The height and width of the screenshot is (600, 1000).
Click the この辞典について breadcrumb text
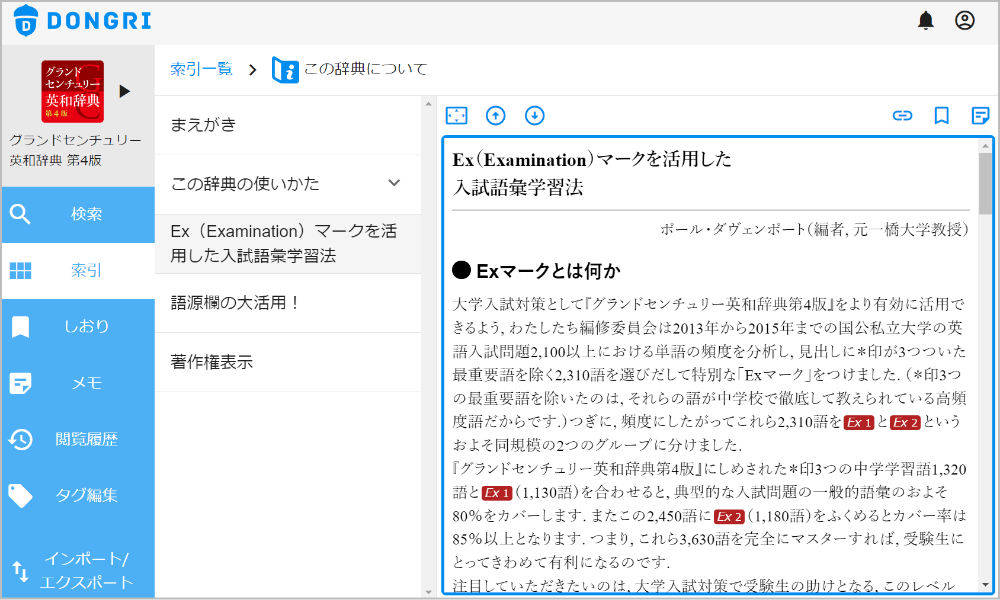pos(365,69)
